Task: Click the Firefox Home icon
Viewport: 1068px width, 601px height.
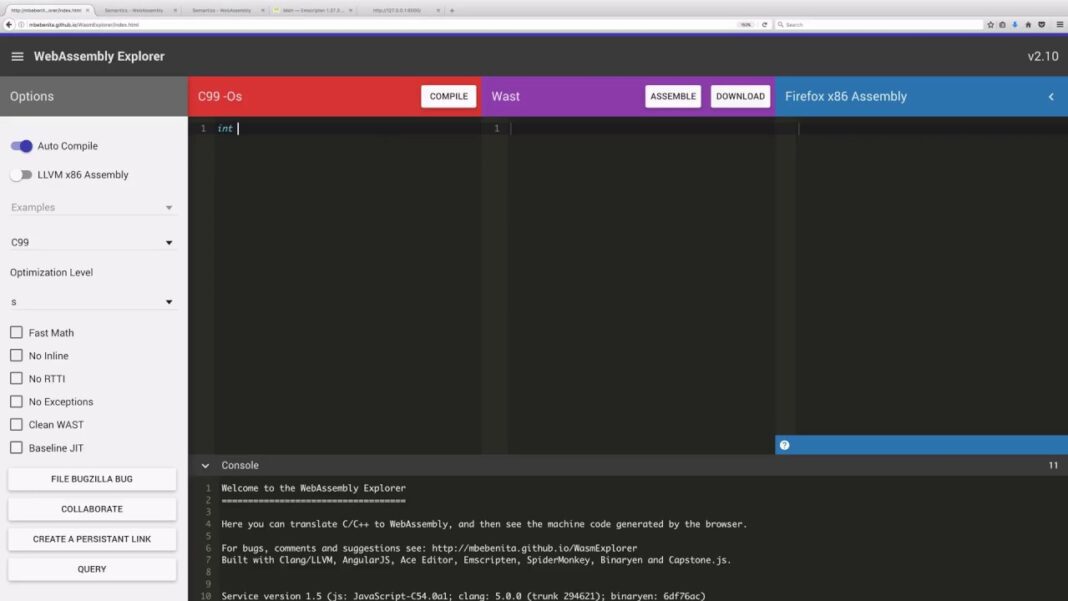Action: (1028, 24)
